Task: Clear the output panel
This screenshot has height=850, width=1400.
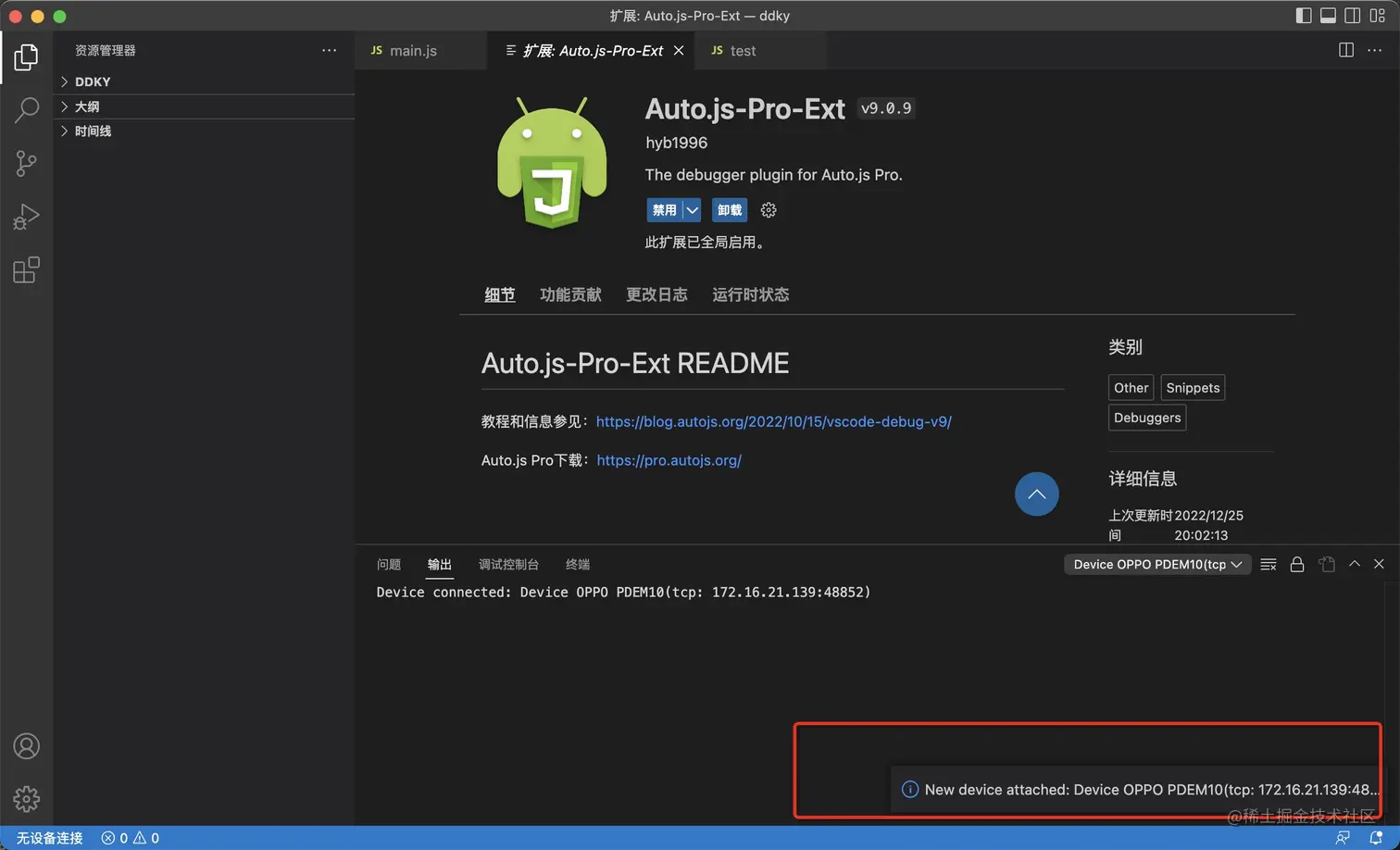Action: (x=1269, y=564)
